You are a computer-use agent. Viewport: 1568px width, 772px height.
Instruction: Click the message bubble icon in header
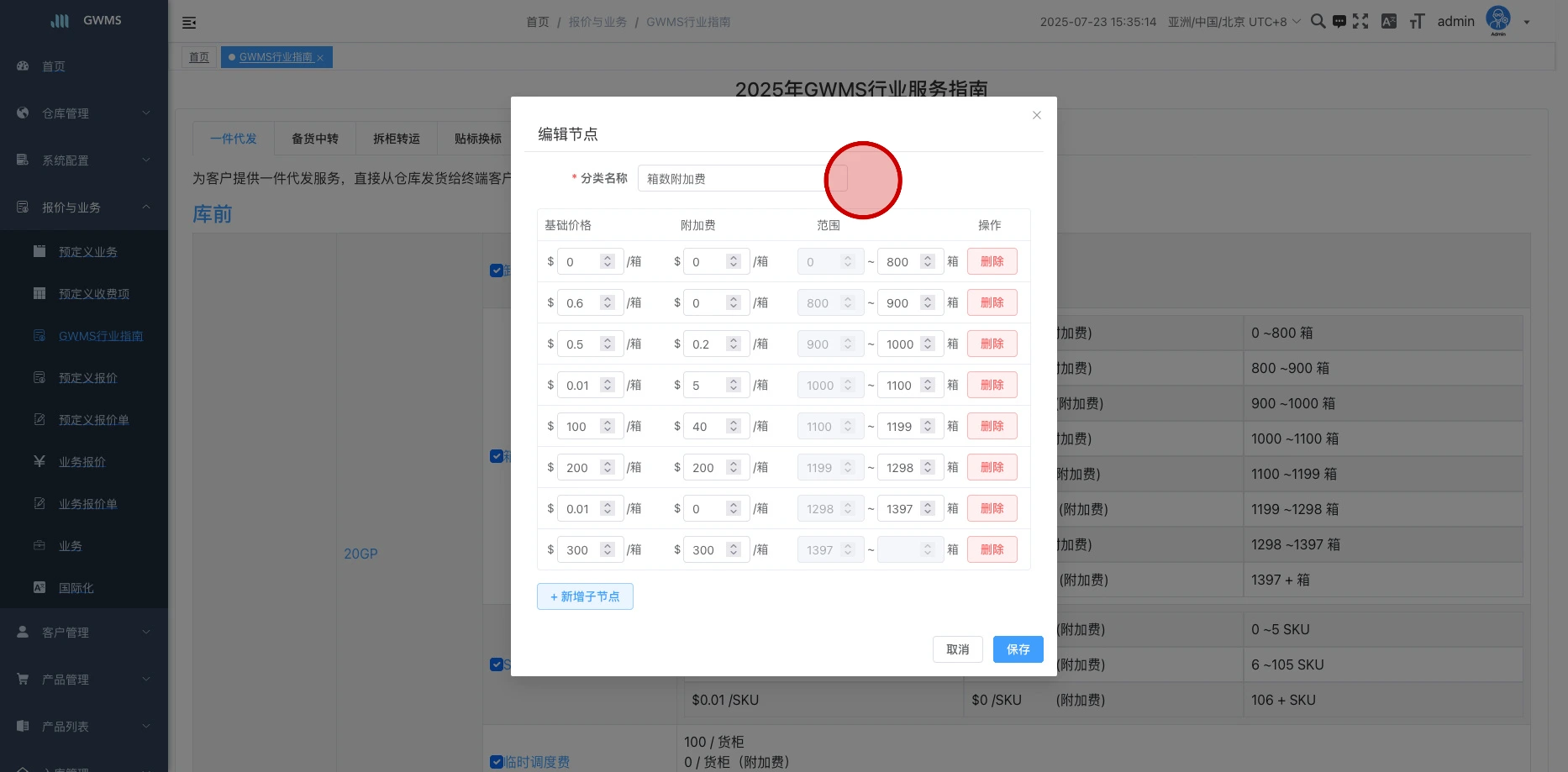pyautogui.click(x=1339, y=22)
